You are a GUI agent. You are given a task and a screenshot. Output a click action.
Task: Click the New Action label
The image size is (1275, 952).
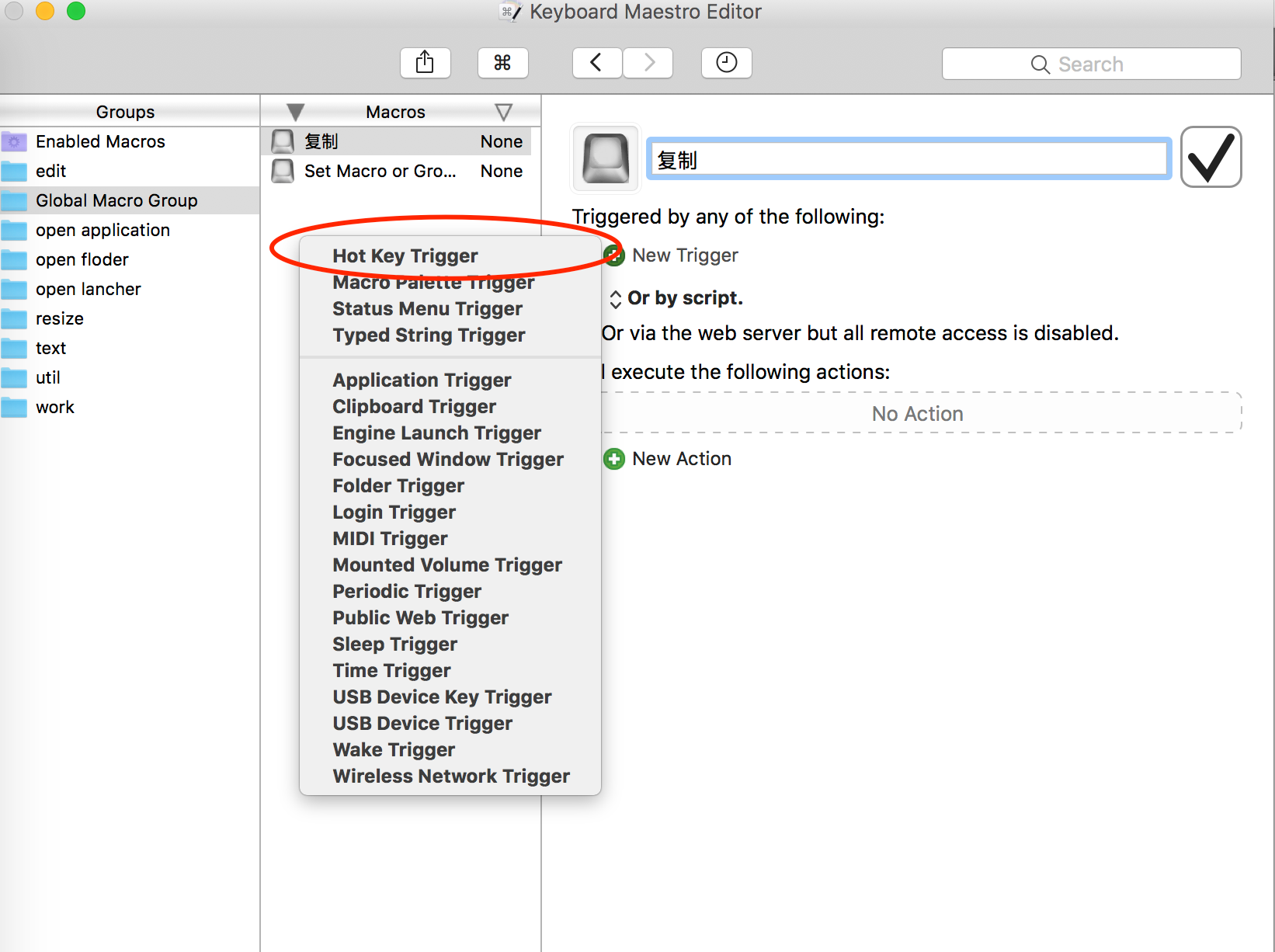coord(682,459)
